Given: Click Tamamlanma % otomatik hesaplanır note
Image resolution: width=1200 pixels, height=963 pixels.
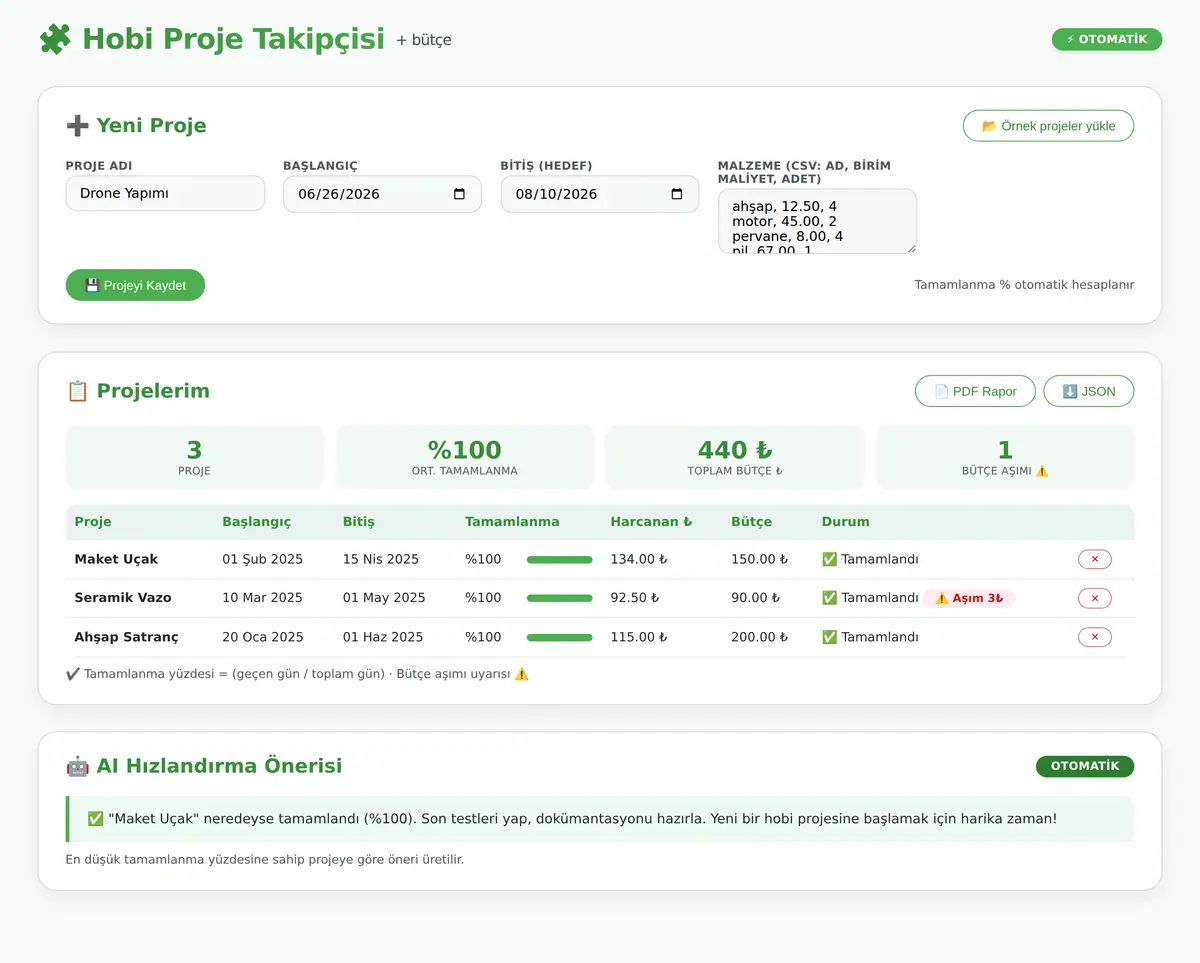Looking at the screenshot, I should (x=1024, y=285).
